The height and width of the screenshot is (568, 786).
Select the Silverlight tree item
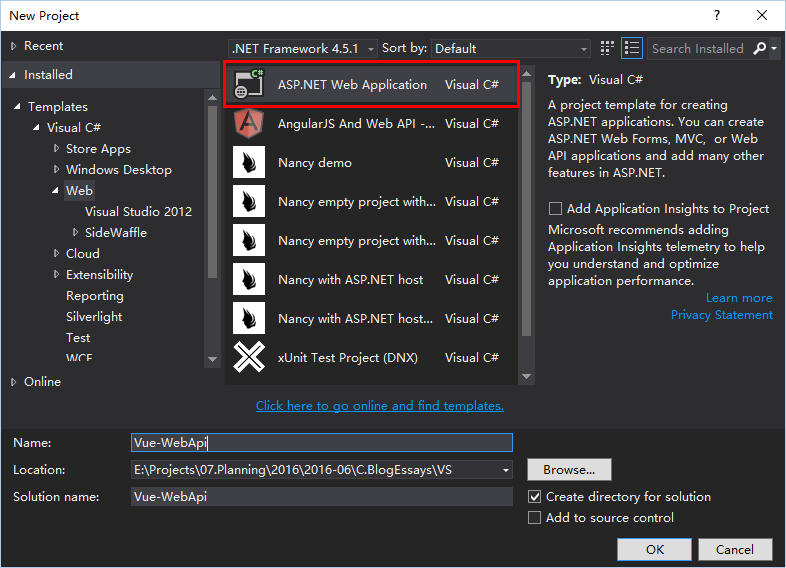pyautogui.click(x=94, y=317)
